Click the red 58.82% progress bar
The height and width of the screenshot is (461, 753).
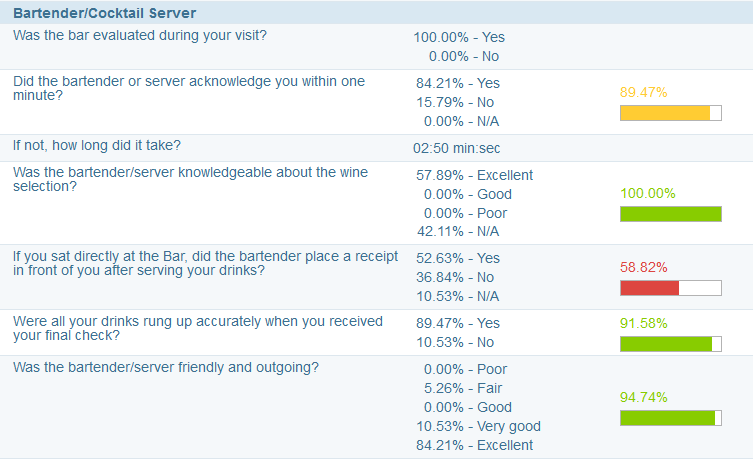[670, 288]
